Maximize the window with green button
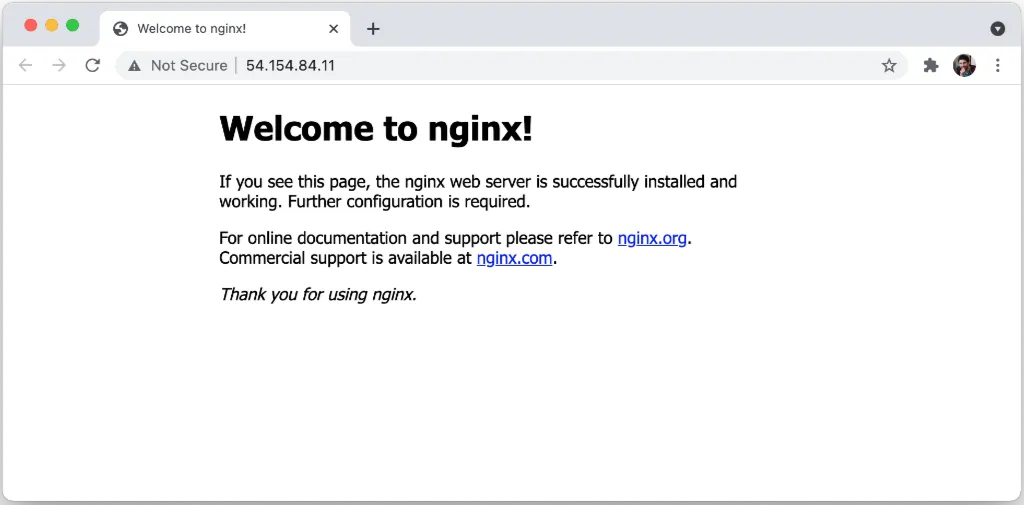This screenshot has width=1024, height=505. coord(72,25)
